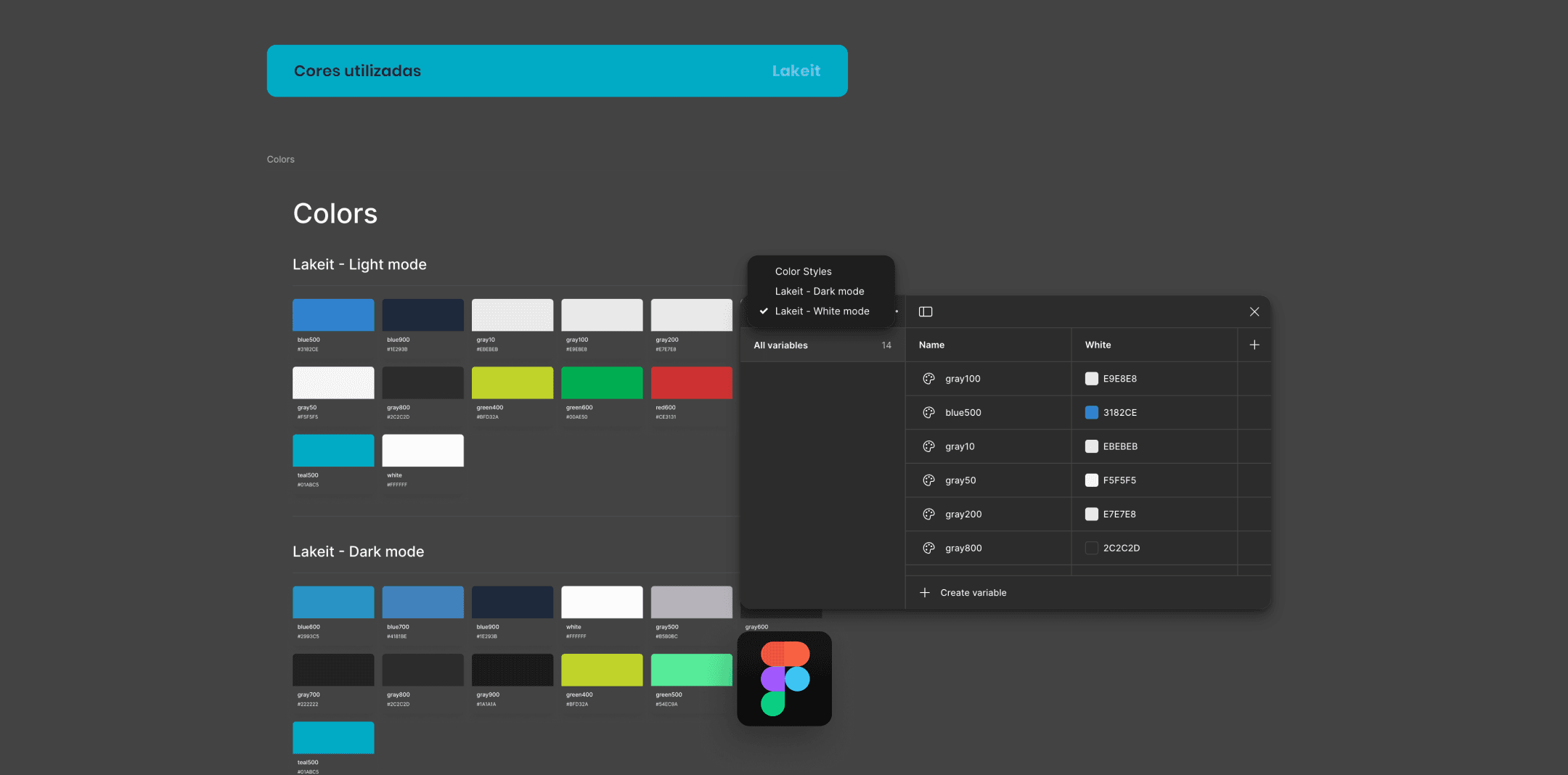Select the gray100 color card in Light mode
Image resolution: width=1568 pixels, height=775 pixels.
click(x=602, y=327)
